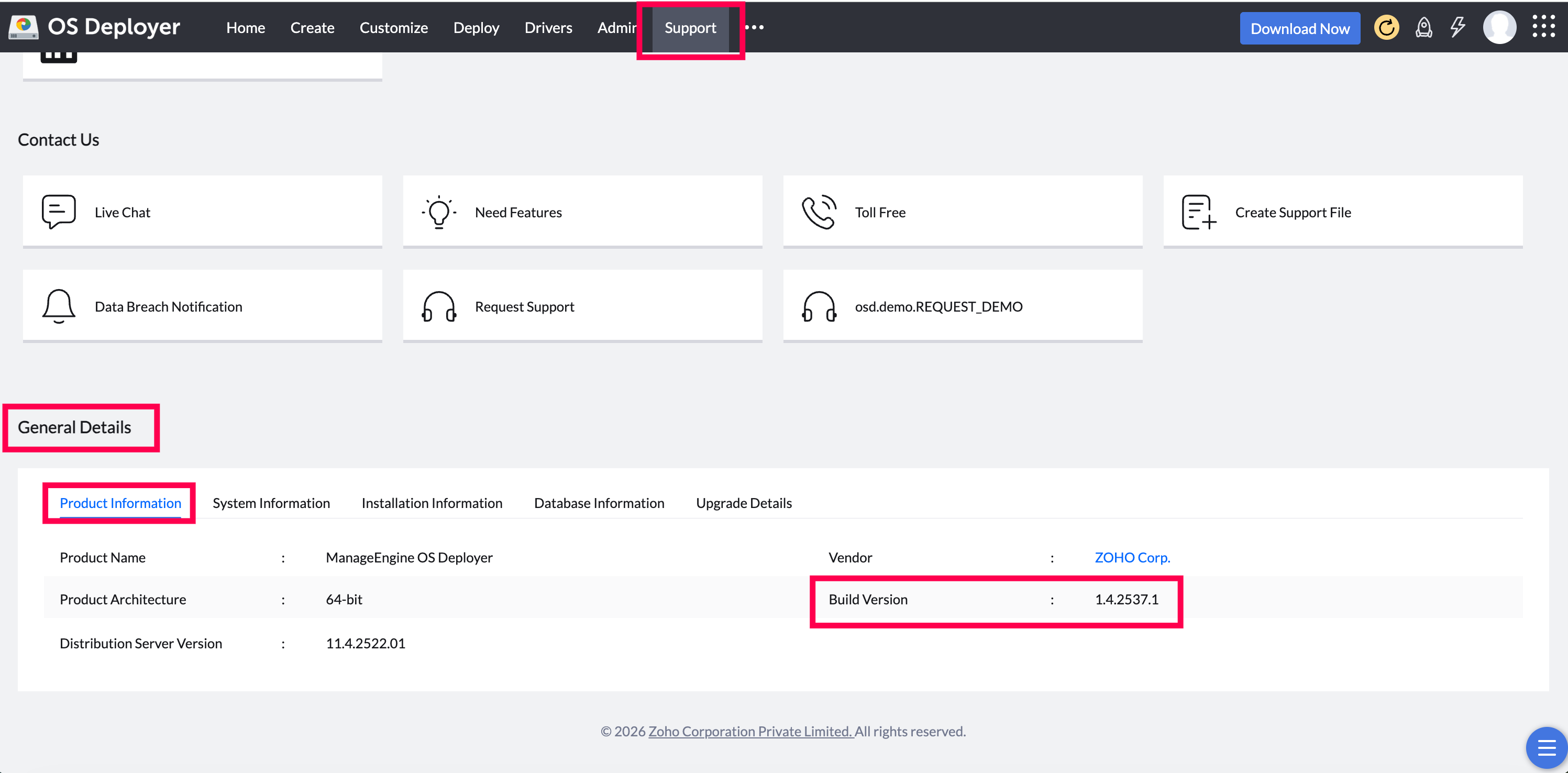Image resolution: width=1568 pixels, height=773 pixels.
Task: Expand the three-dot more menu in navbar
Action: [x=754, y=27]
